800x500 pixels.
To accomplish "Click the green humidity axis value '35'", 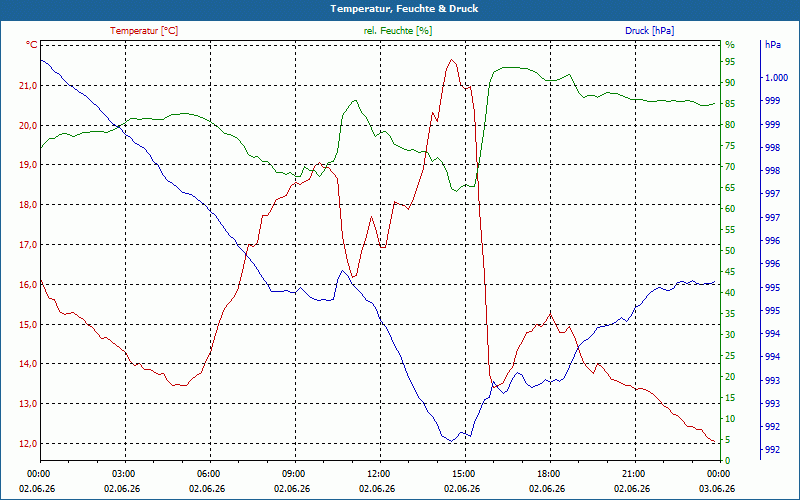I will click(730, 314).
